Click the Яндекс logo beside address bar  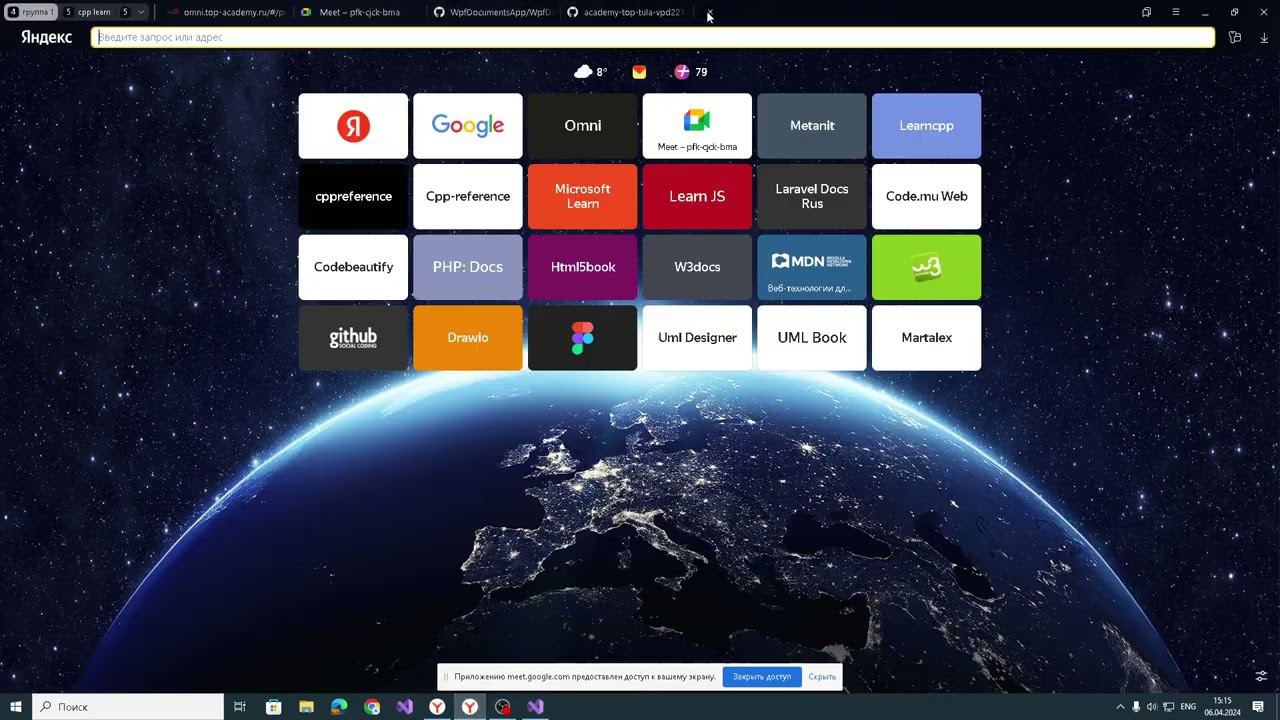[46, 37]
